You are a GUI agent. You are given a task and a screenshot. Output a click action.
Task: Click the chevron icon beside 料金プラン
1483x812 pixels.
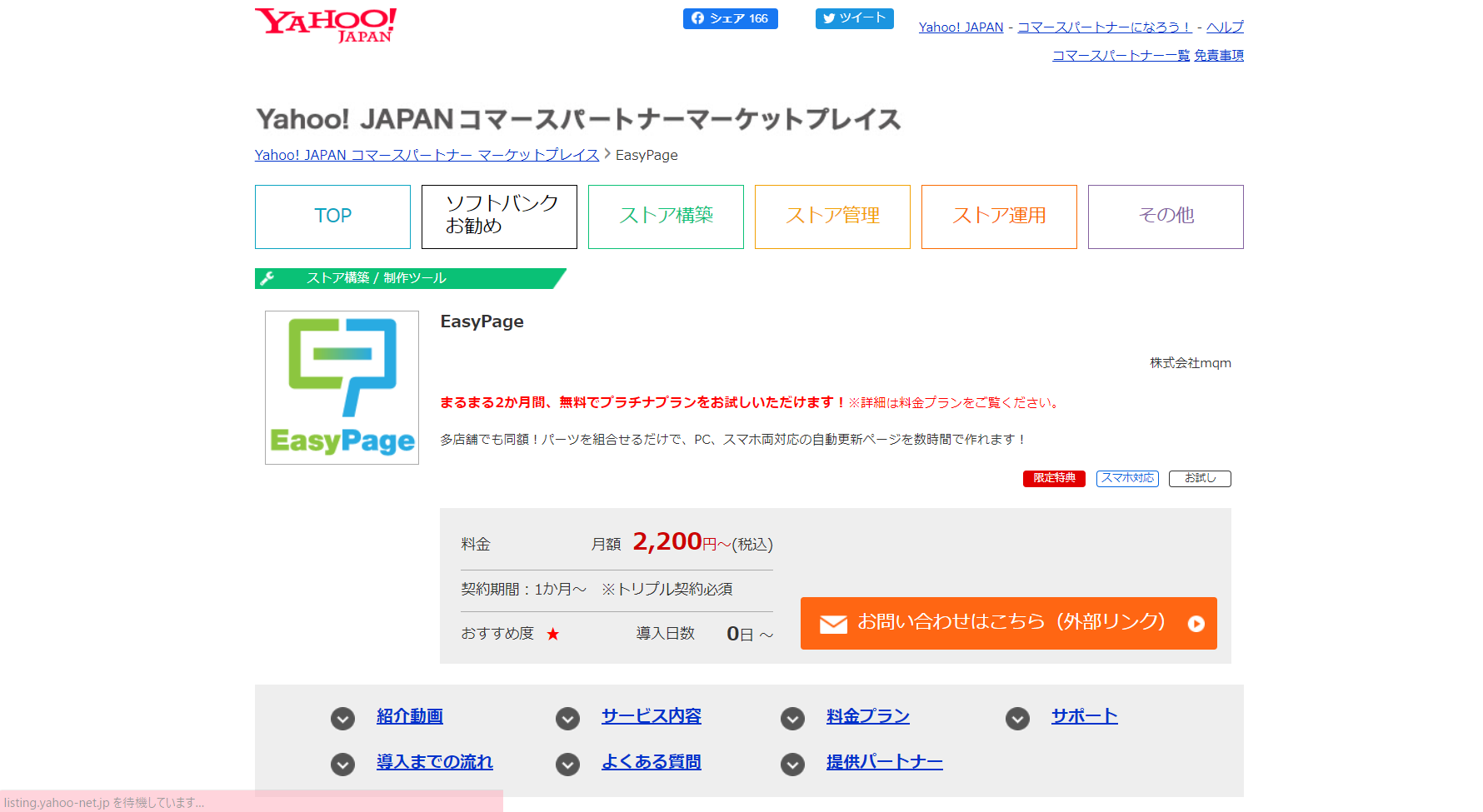coord(792,718)
